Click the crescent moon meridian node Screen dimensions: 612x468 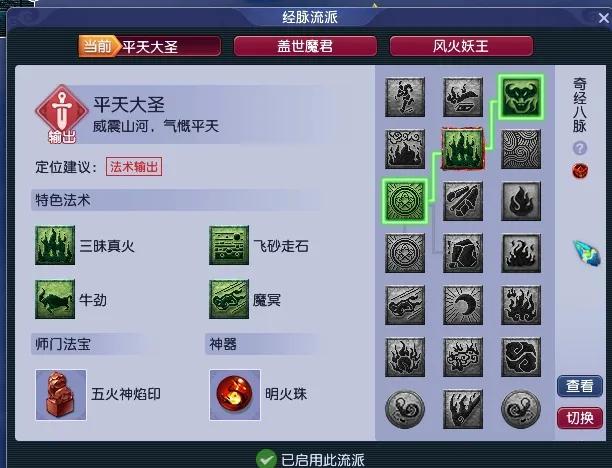coord(463,305)
